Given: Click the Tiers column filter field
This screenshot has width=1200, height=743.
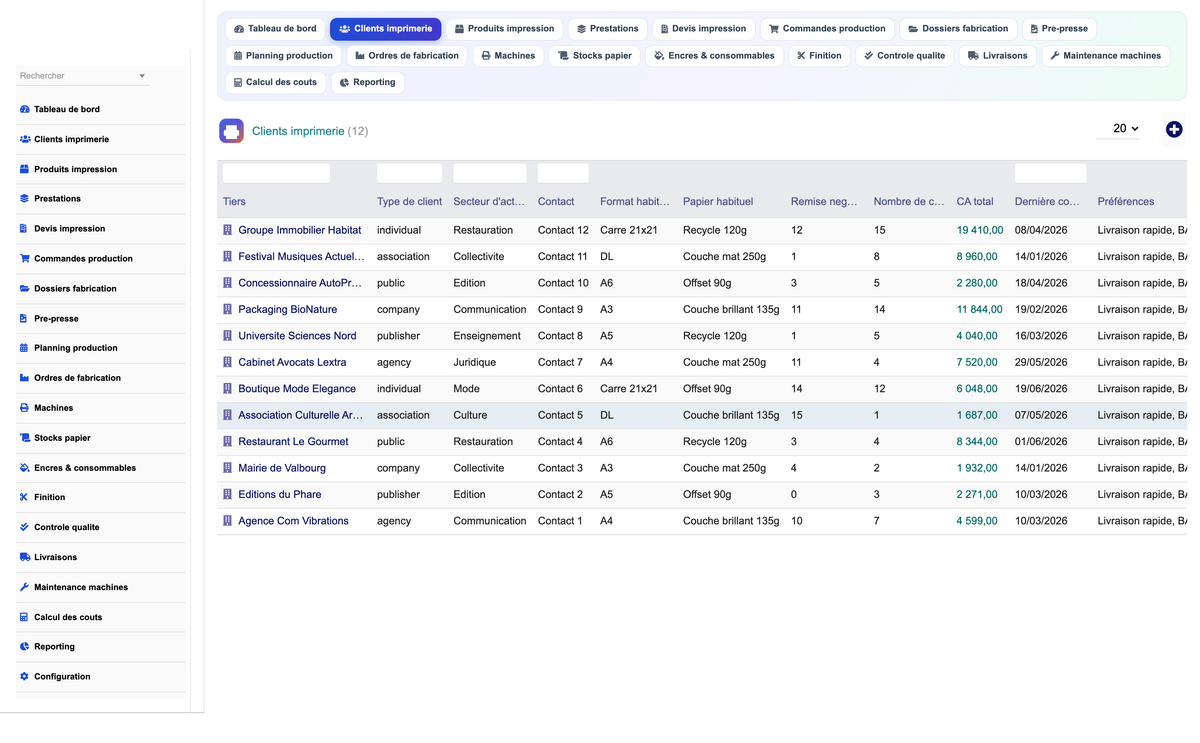Looking at the screenshot, I should [x=276, y=173].
